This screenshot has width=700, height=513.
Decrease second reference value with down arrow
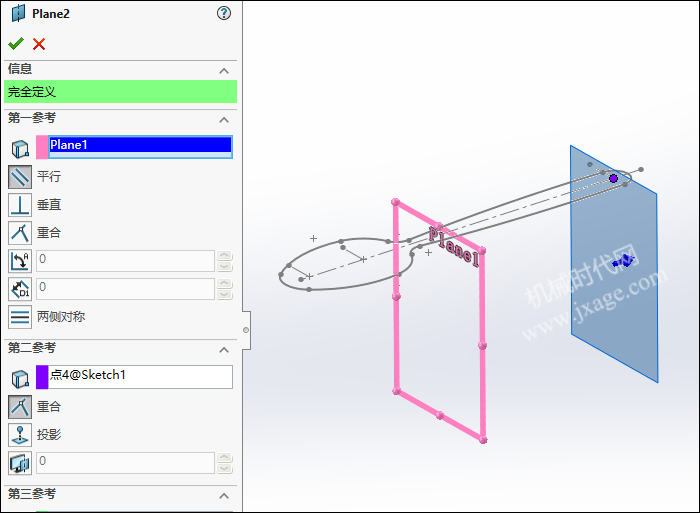click(225, 468)
